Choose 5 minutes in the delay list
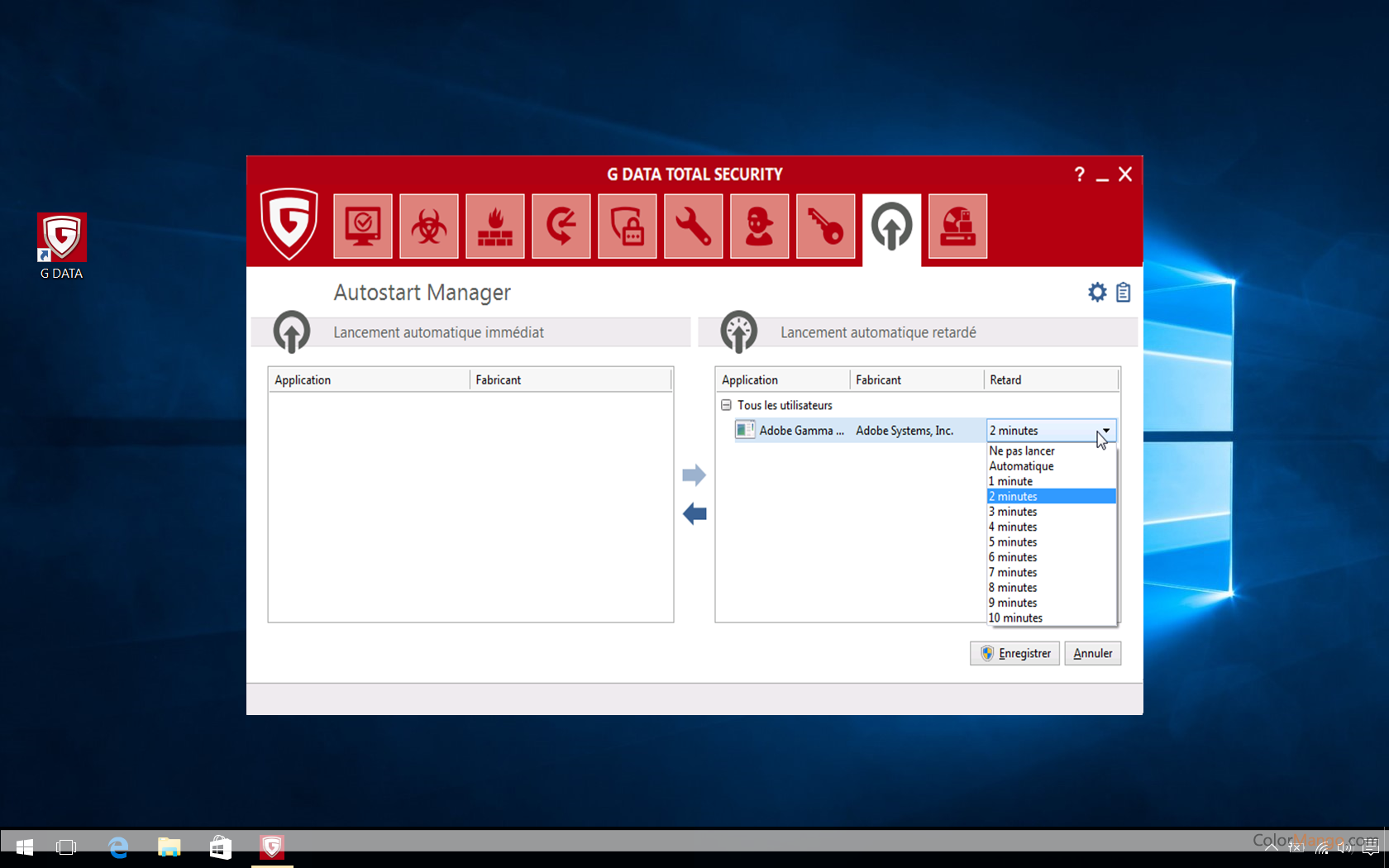Screen dimensions: 1389x868 [x=1052, y=542]
